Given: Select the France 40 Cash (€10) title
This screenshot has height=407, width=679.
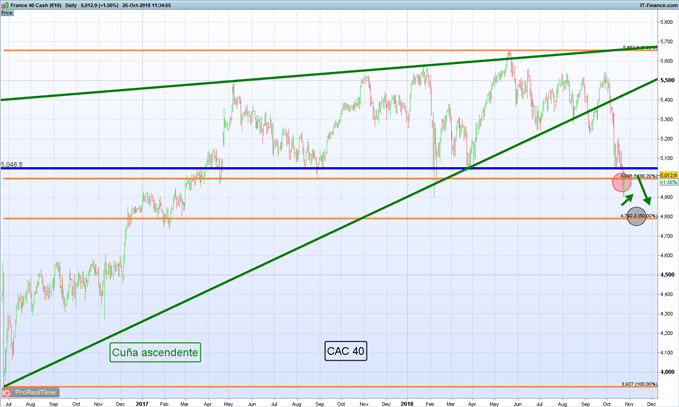Looking at the screenshot, I should [x=36, y=5].
